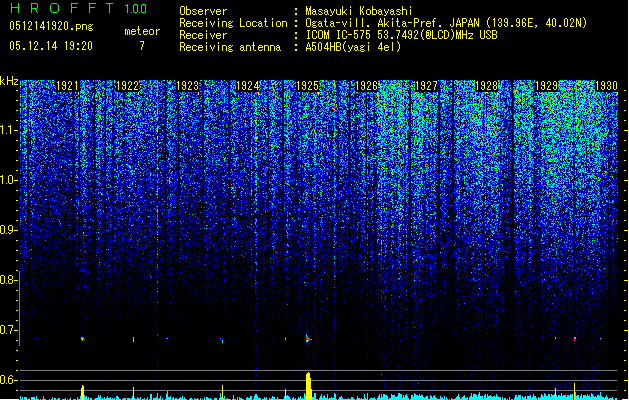
Task: Click the meteor count 7
Action: click(x=142, y=46)
